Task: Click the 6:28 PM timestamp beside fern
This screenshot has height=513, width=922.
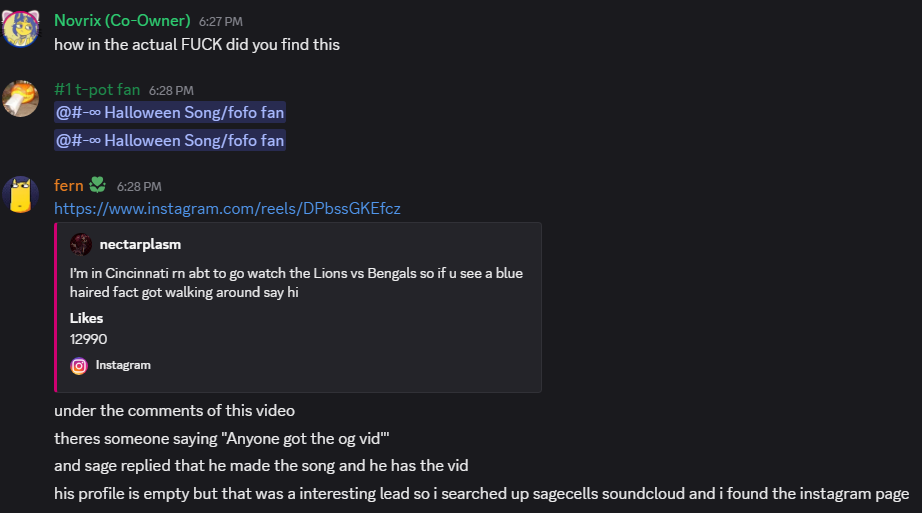Action: pos(139,187)
